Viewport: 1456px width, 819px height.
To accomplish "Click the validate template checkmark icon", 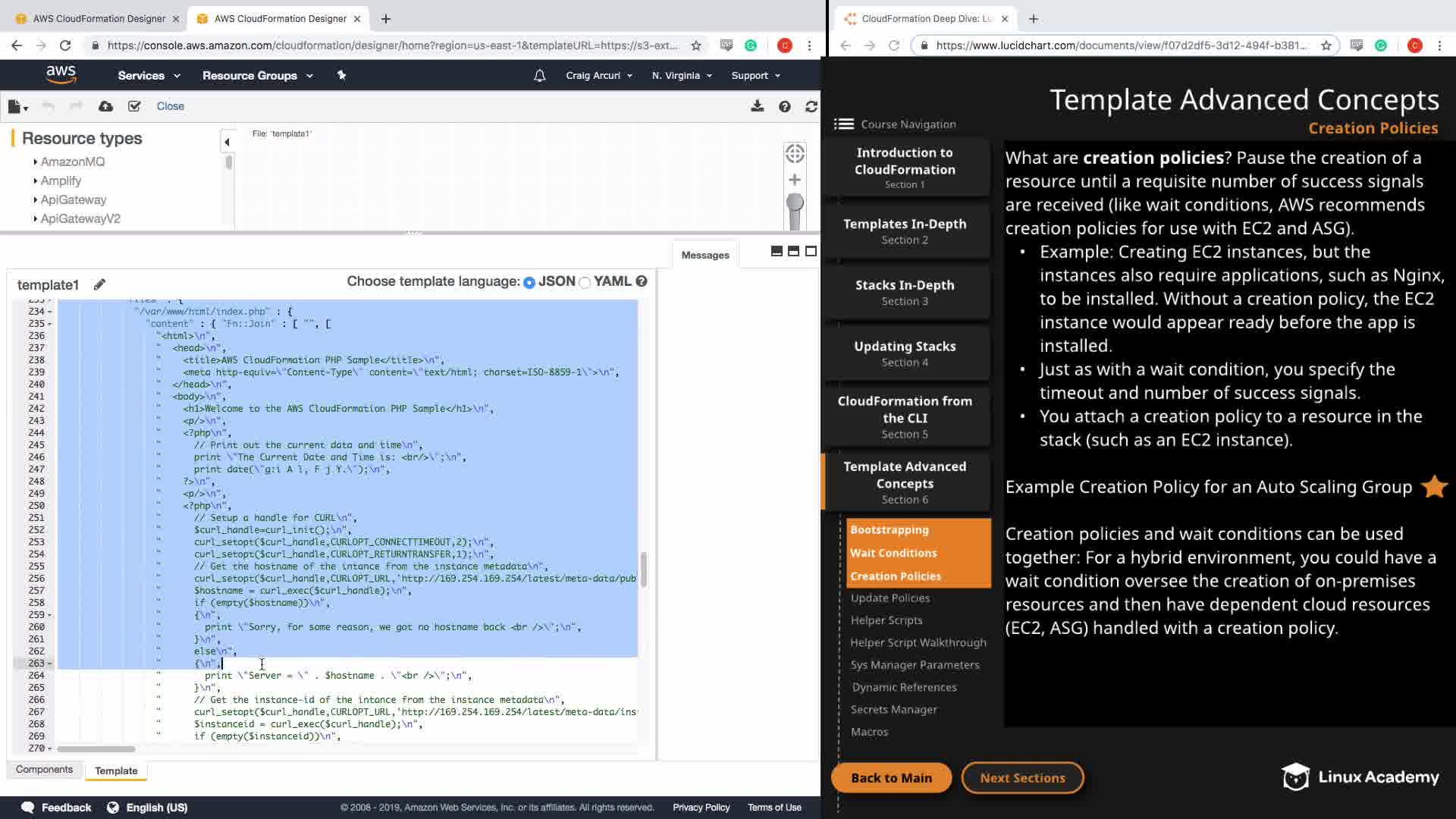I will pos(134,106).
